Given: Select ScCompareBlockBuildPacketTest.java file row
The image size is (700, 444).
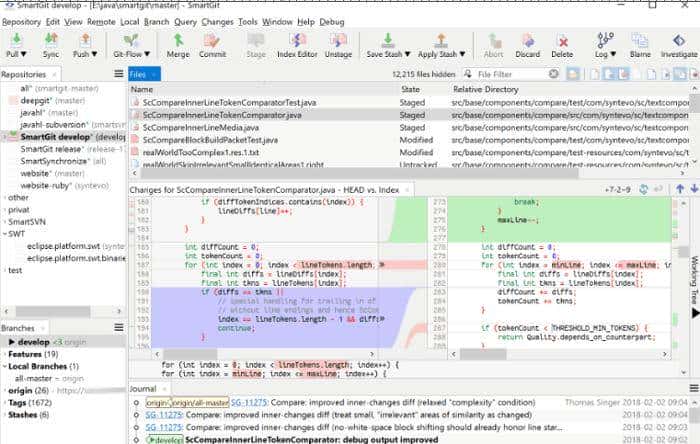Looking at the screenshot, I should [x=409, y=140].
